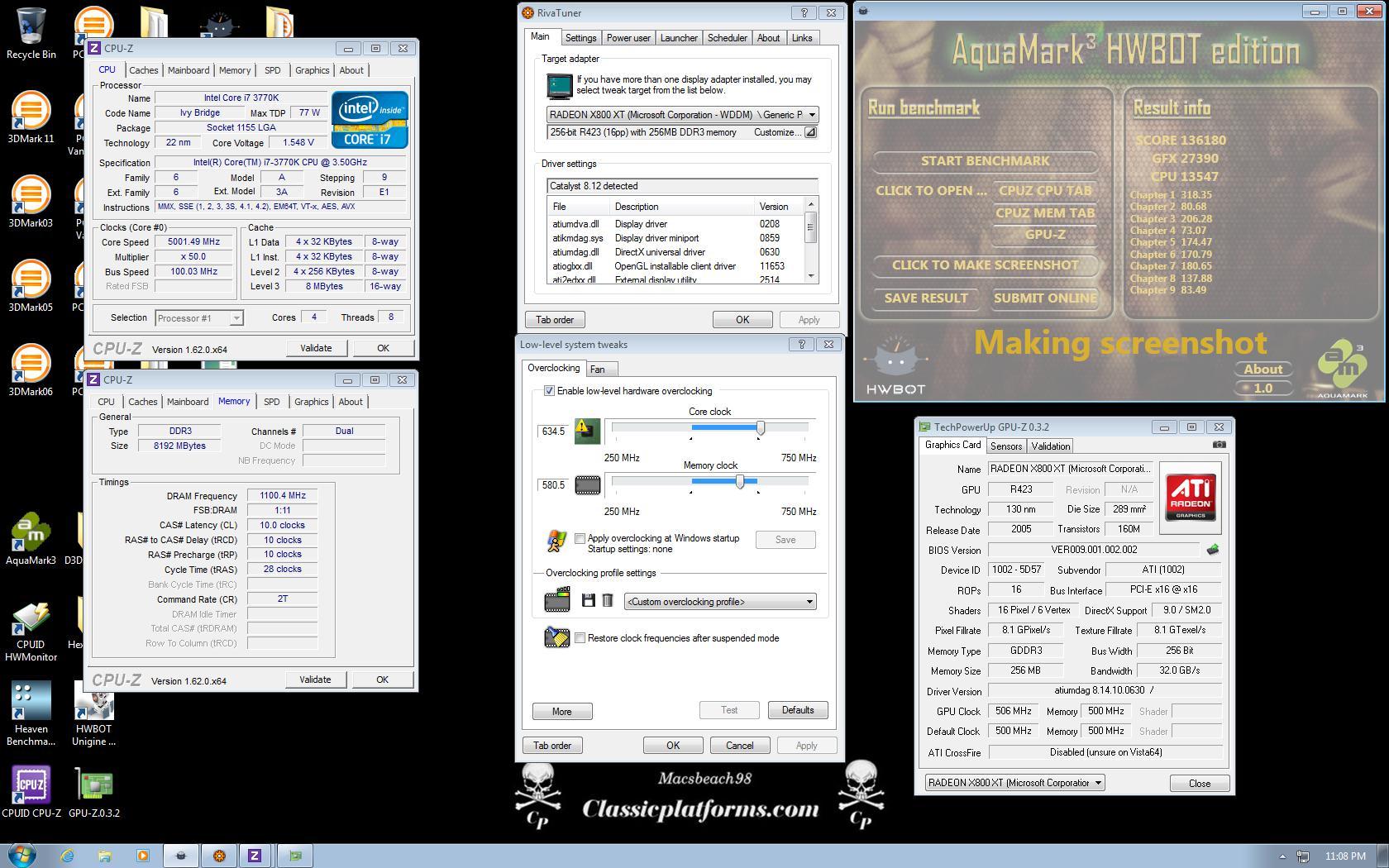Screen dimensions: 1389x868
Task: Launch 3DMark05 desktop shortcut
Action: 31,286
